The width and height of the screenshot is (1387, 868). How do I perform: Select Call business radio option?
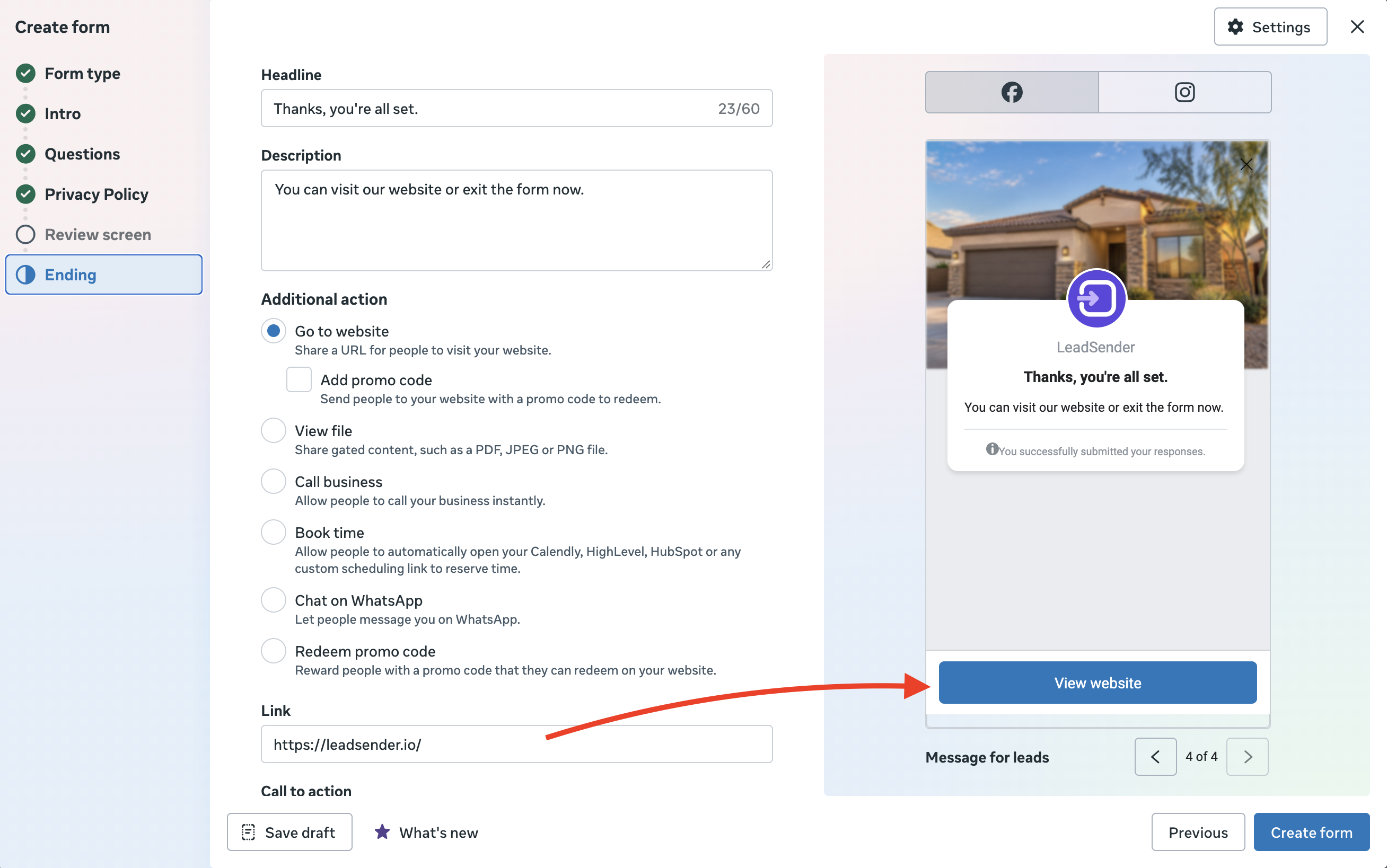pyautogui.click(x=274, y=481)
